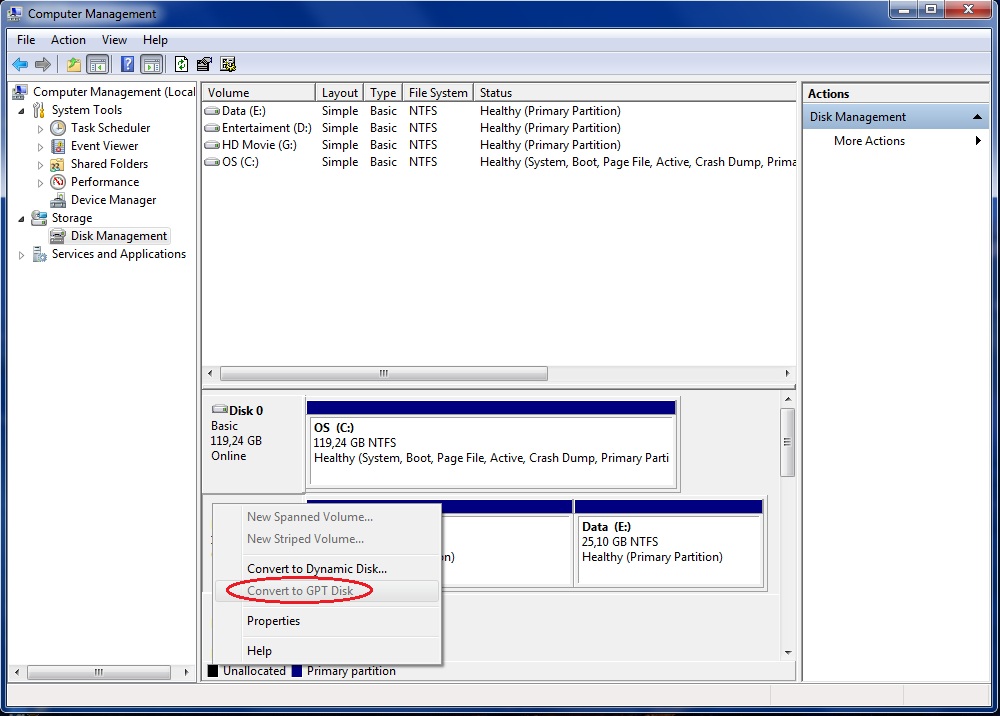Select the Services and Applications icon
Screen dimensions: 1000x716
(x=39, y=254)
